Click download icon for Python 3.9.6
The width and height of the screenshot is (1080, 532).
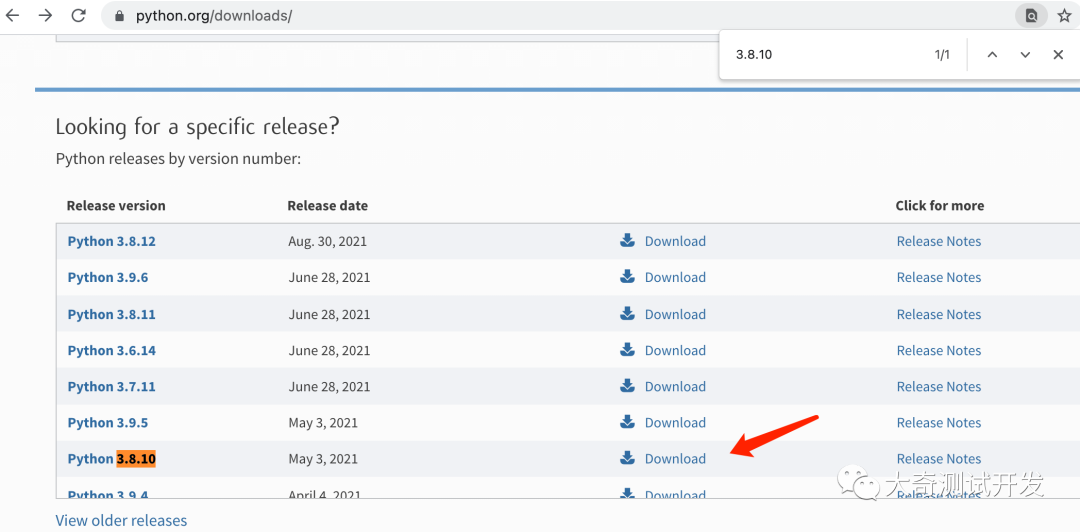click(x=627, y=277)
